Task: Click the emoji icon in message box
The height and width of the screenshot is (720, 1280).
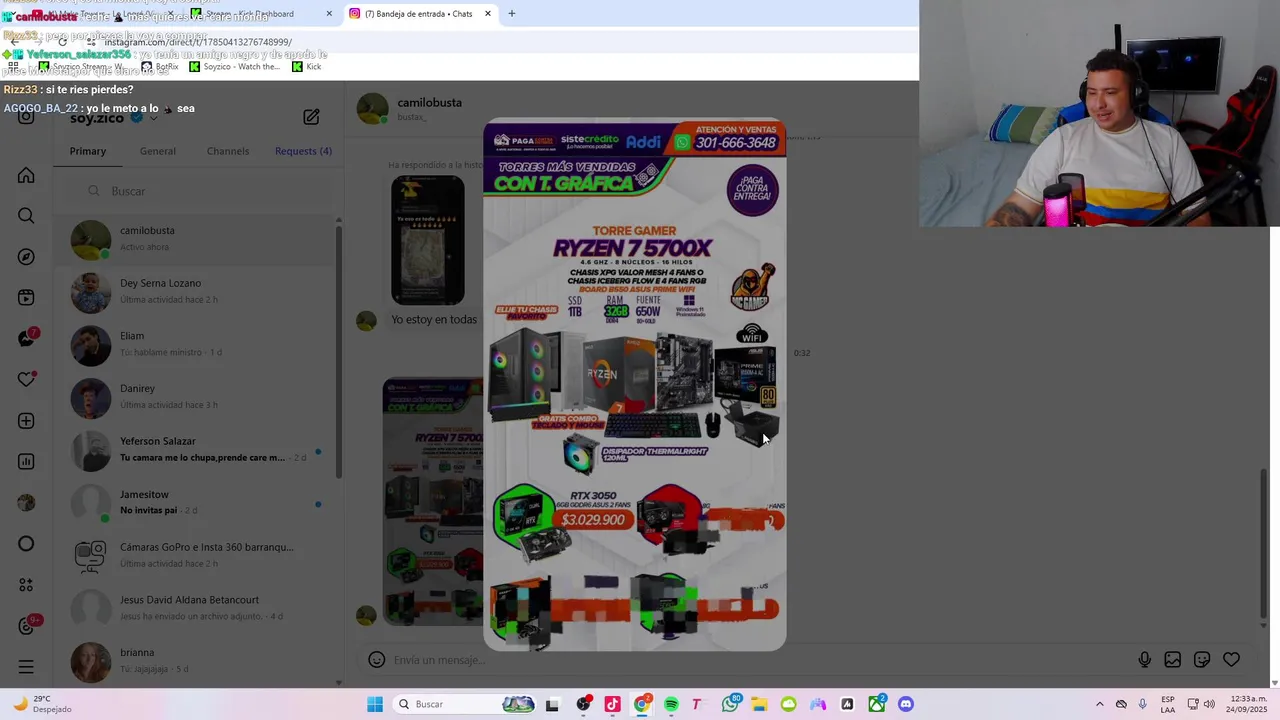Action: pos(376,660)
